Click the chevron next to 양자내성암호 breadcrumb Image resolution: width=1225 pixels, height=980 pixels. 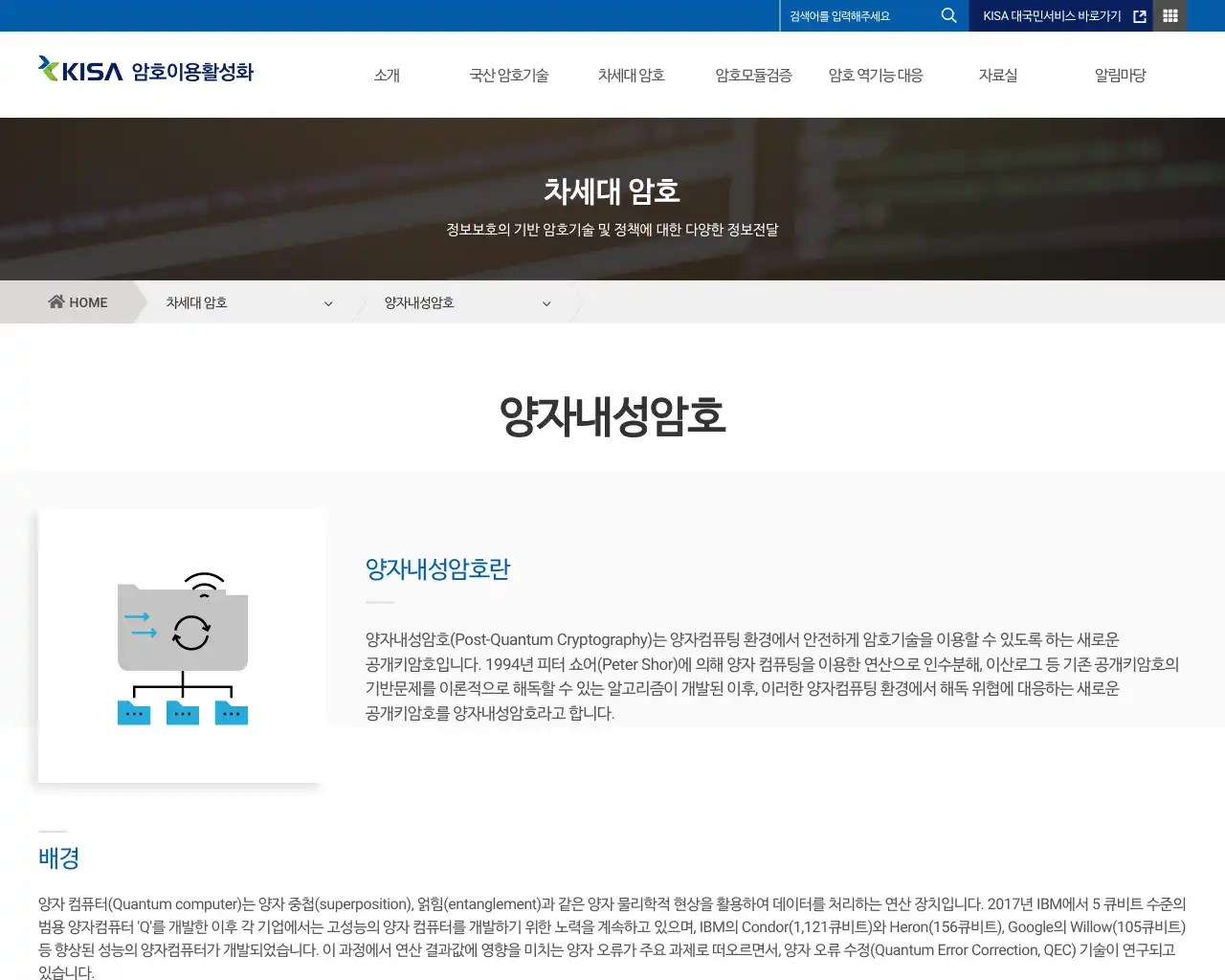pos(546,303)
